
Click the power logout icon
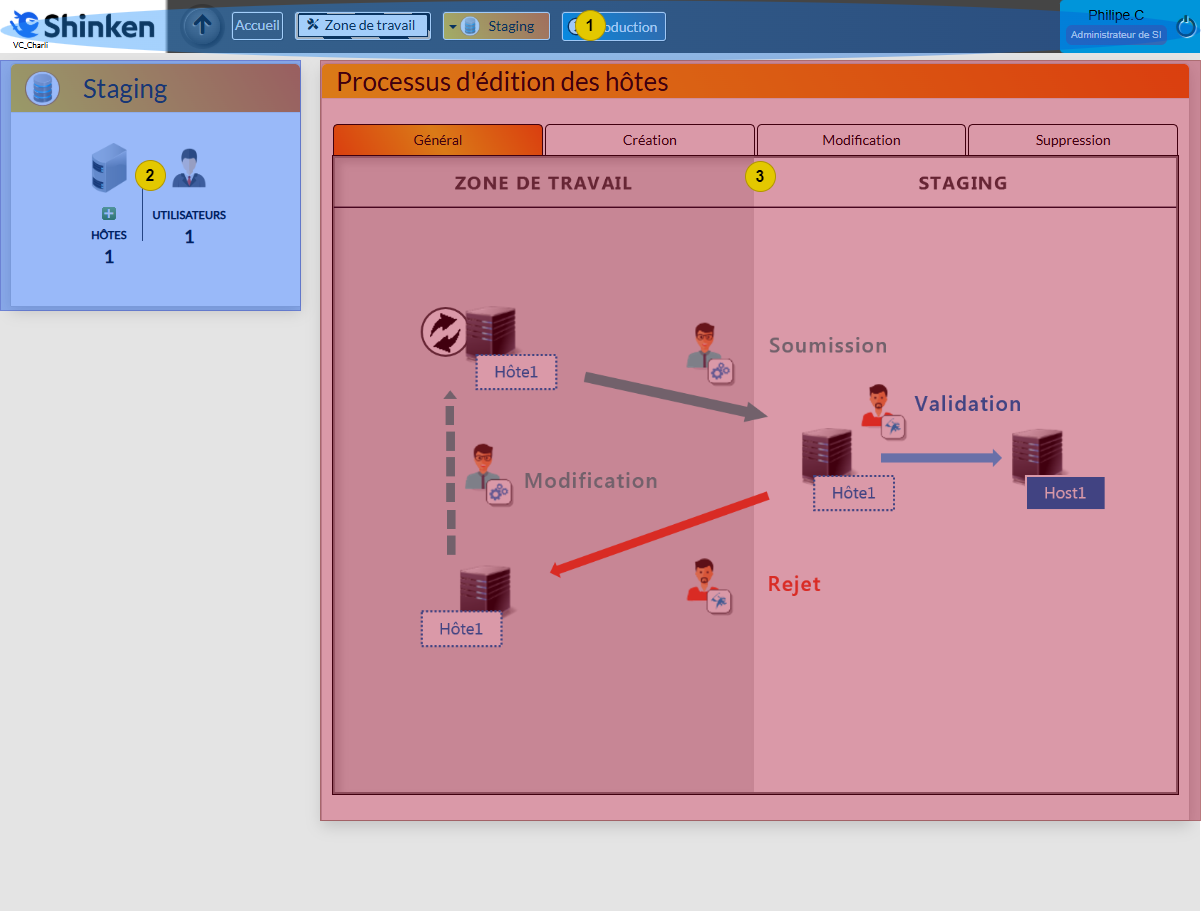coord(1186,27)
